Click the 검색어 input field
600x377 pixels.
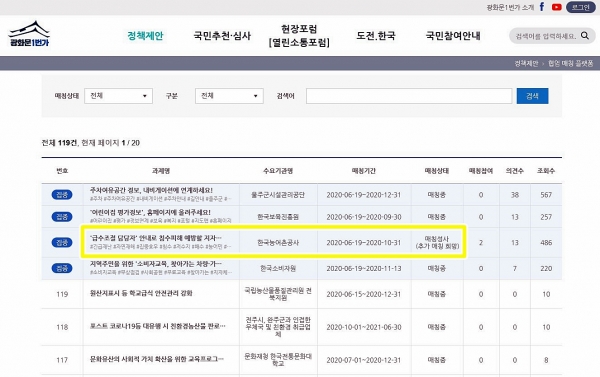point(409,96)
